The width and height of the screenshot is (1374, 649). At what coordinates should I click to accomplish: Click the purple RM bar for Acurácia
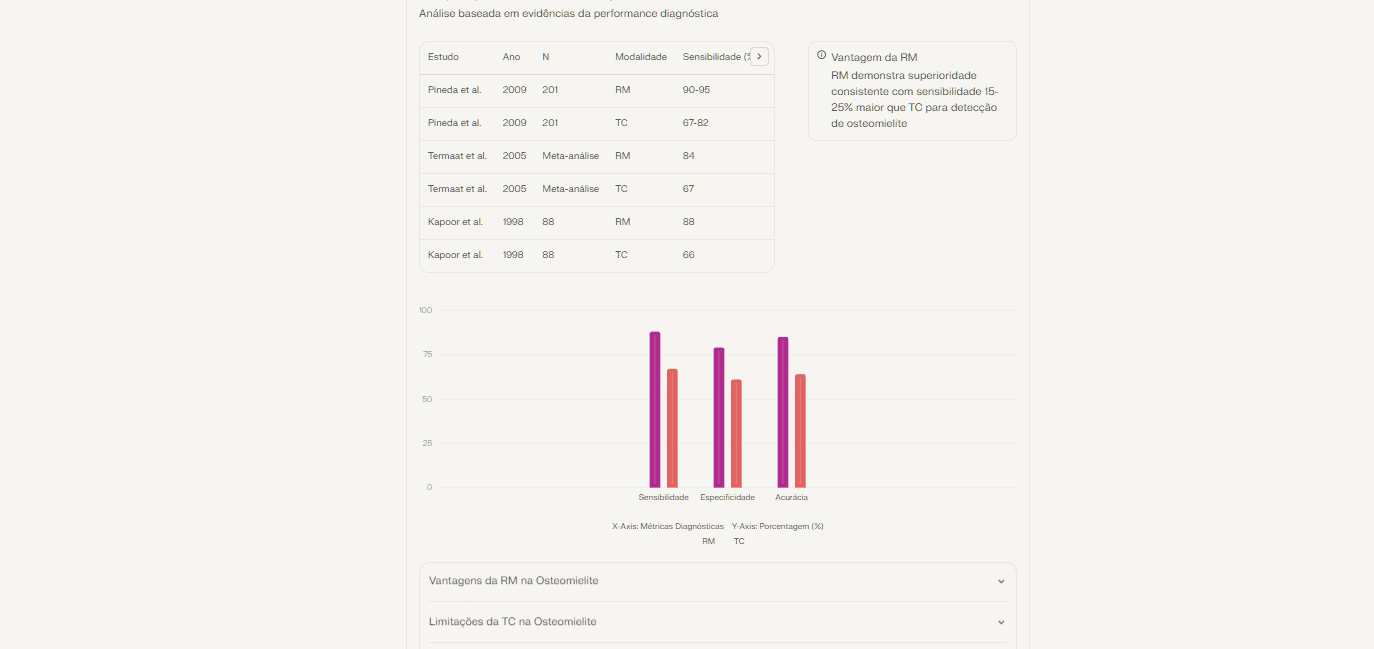click(783, 412)
